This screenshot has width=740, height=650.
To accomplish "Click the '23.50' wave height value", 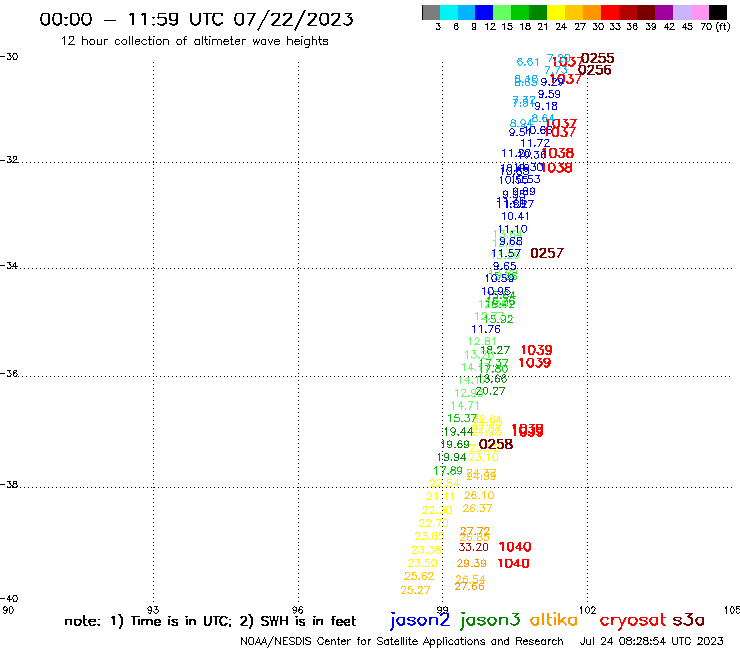I will 422,564.
